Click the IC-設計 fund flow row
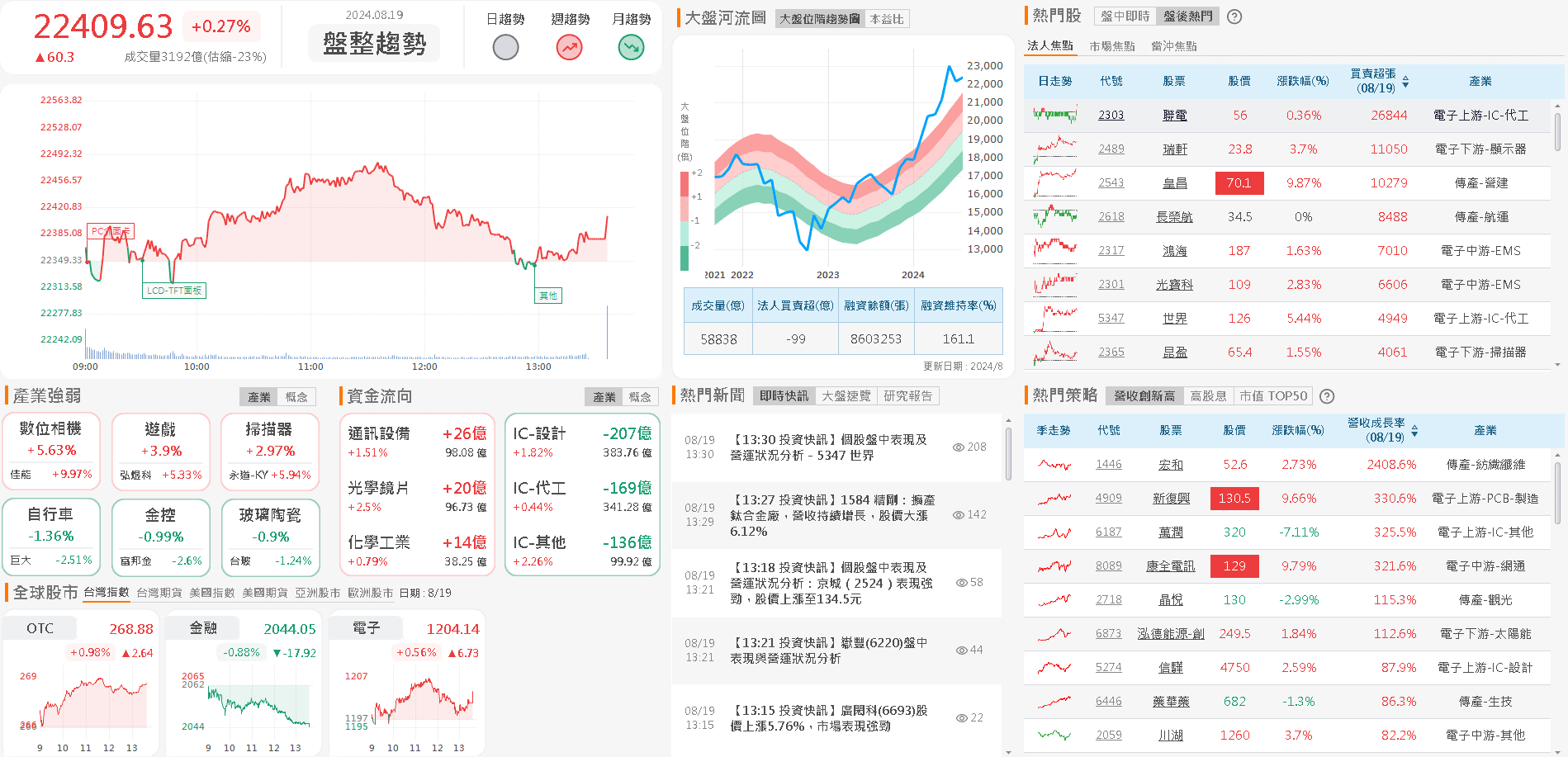The height and width of the screenshot is (757, 1568). (x=581, y=442)
